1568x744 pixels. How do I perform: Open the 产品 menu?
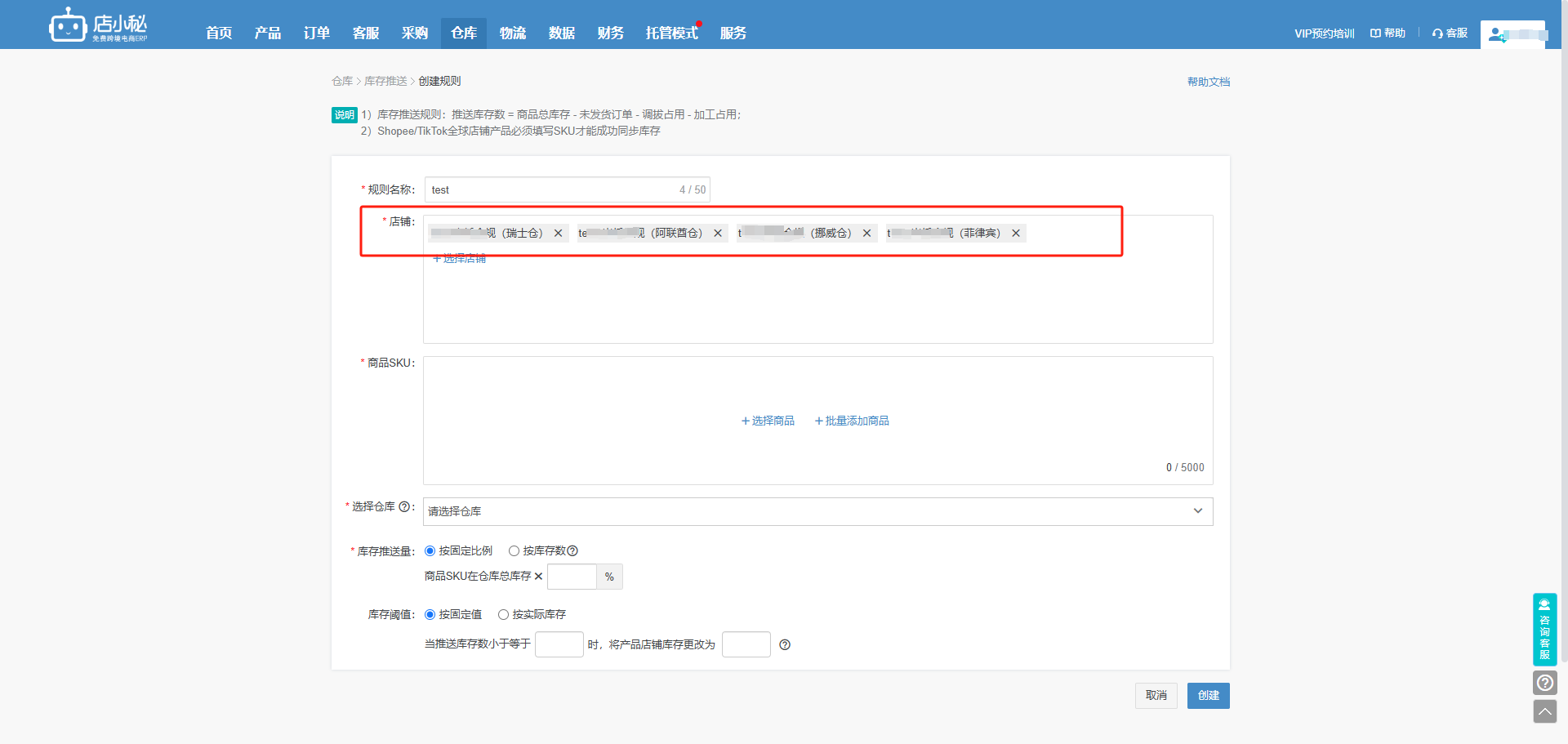click(268, 33)
